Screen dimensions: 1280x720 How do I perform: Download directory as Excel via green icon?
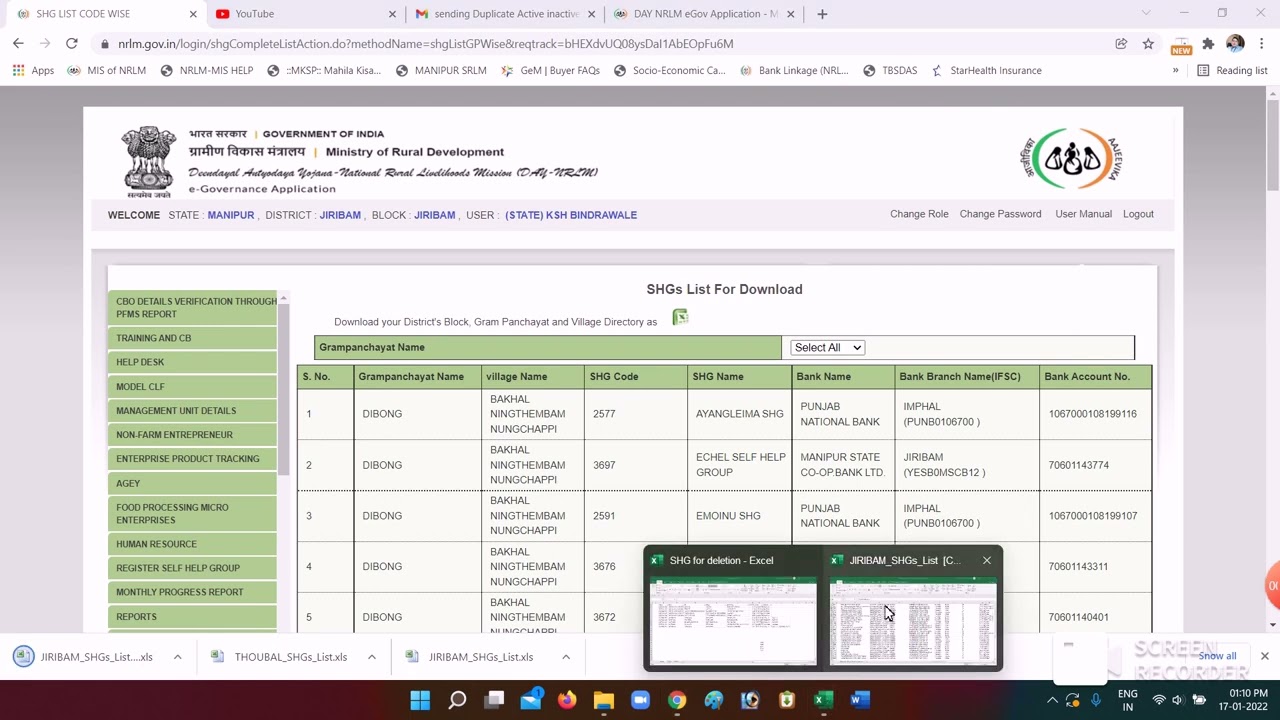(680, 318)
